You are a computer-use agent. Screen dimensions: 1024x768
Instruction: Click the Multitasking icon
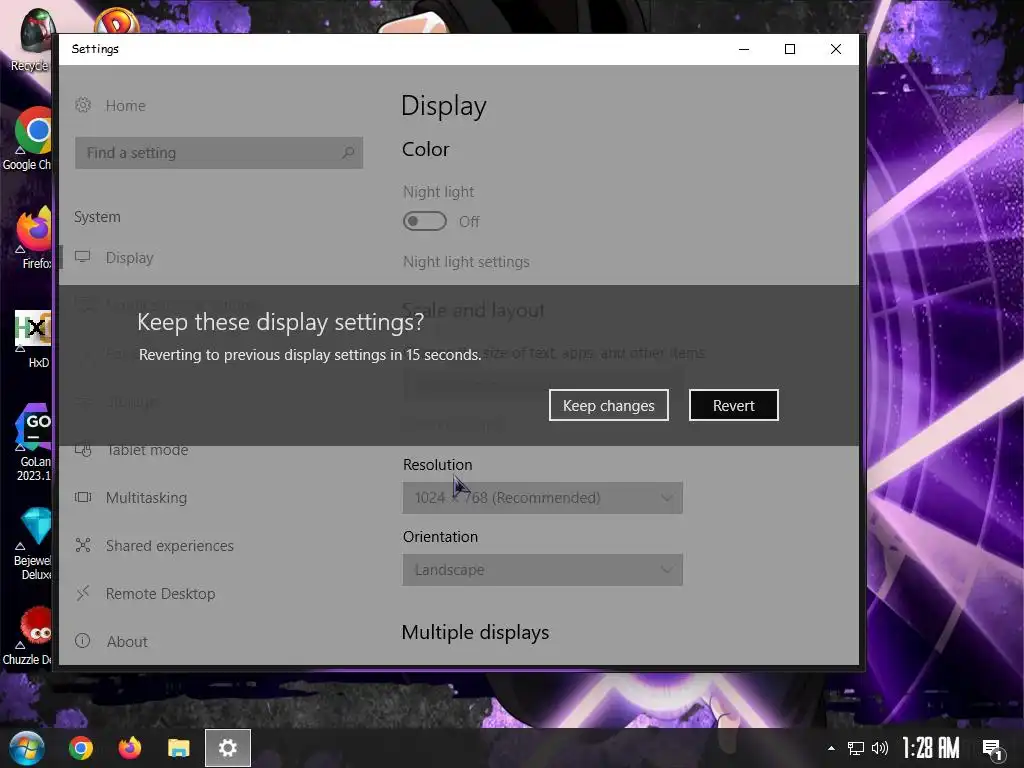click(83, 498)
